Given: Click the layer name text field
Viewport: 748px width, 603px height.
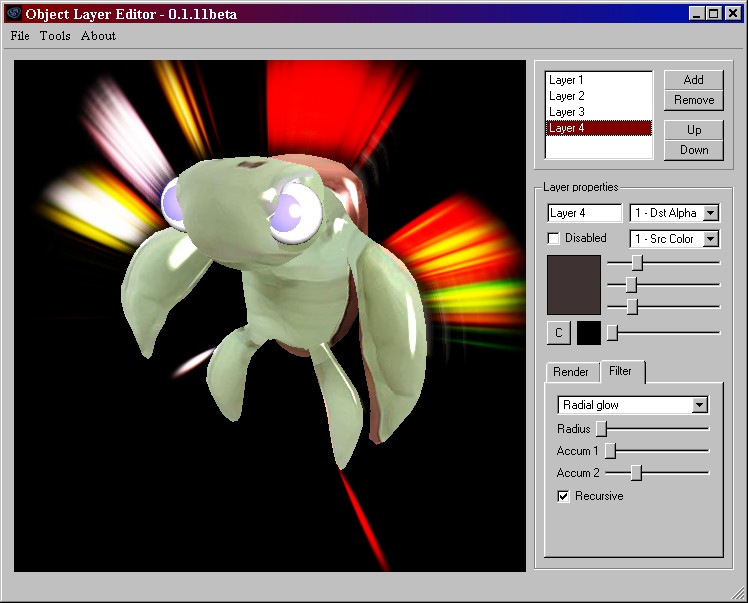Looking at the screenshot, I should [584, 213].
